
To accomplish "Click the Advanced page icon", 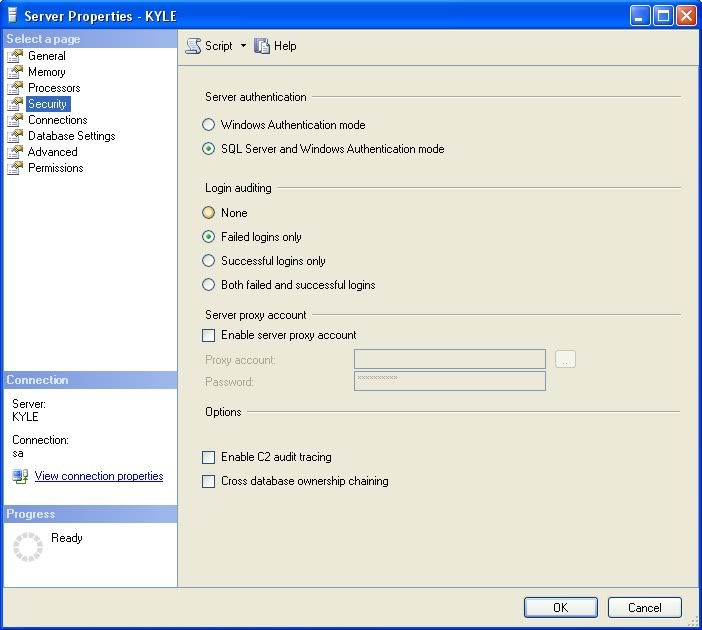I will (15, 152).
